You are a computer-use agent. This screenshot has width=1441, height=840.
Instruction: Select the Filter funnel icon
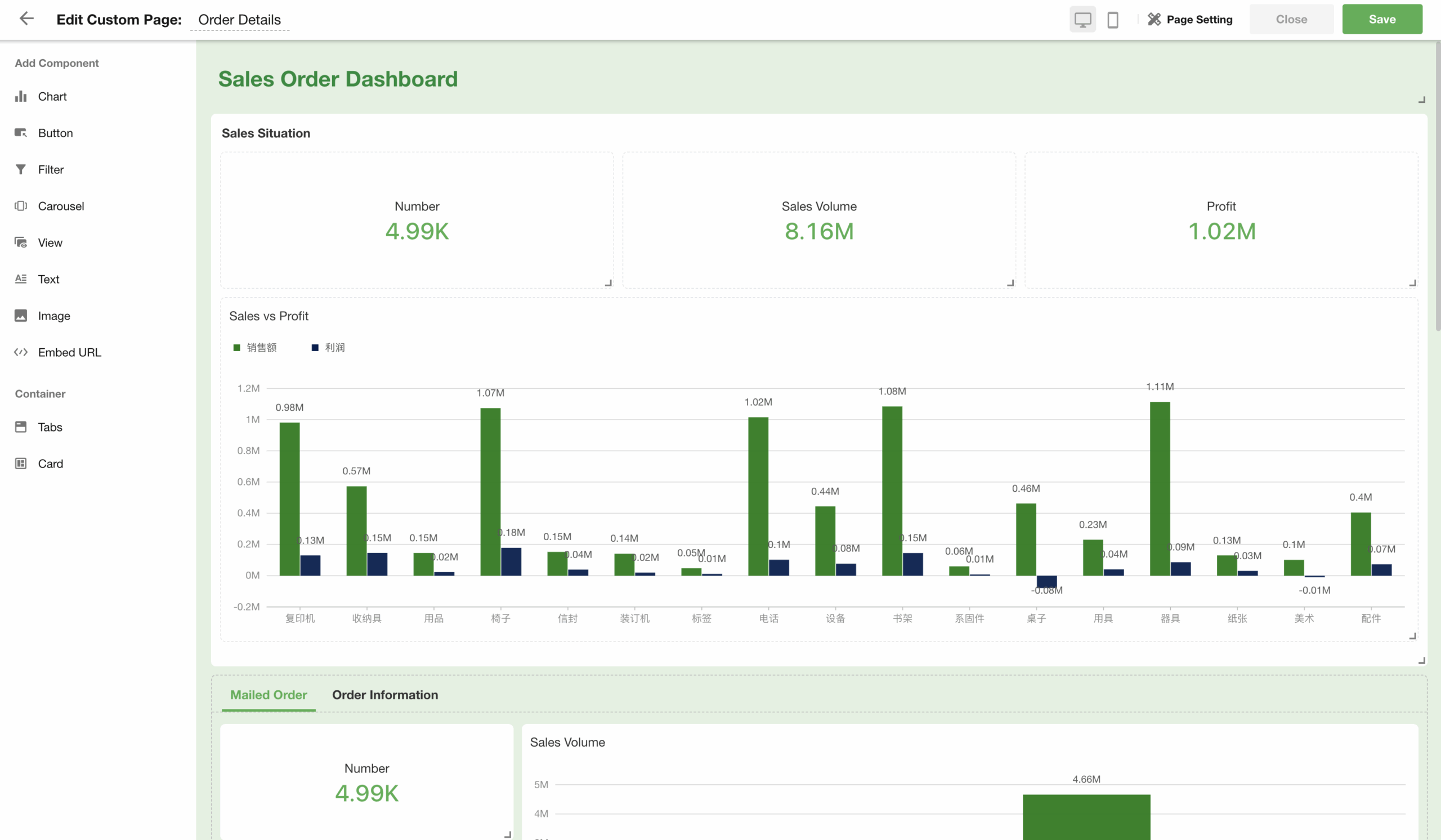coord(21,169)
